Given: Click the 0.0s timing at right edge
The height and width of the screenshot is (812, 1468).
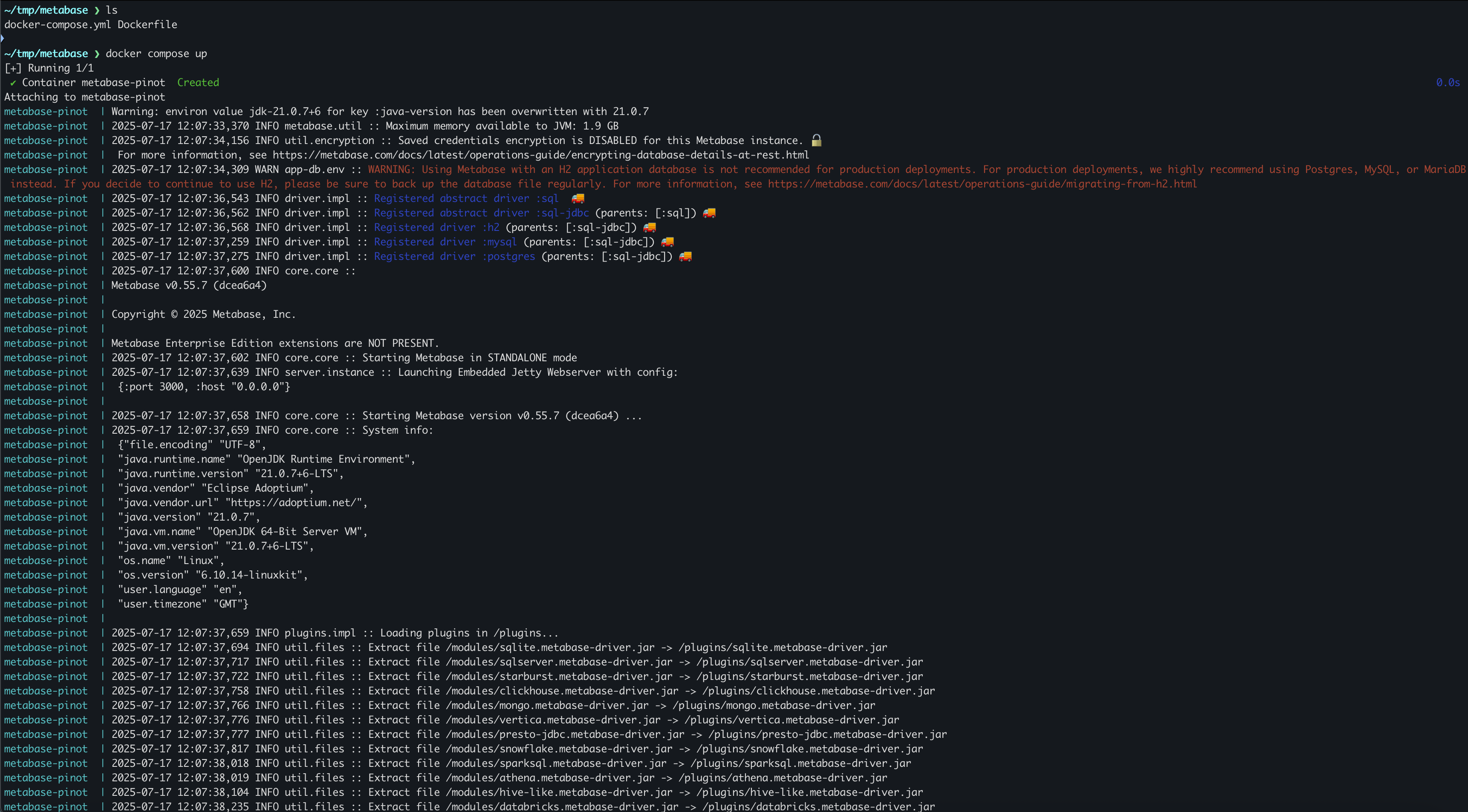Looking at the screenshot, I should click(1447, 83).
